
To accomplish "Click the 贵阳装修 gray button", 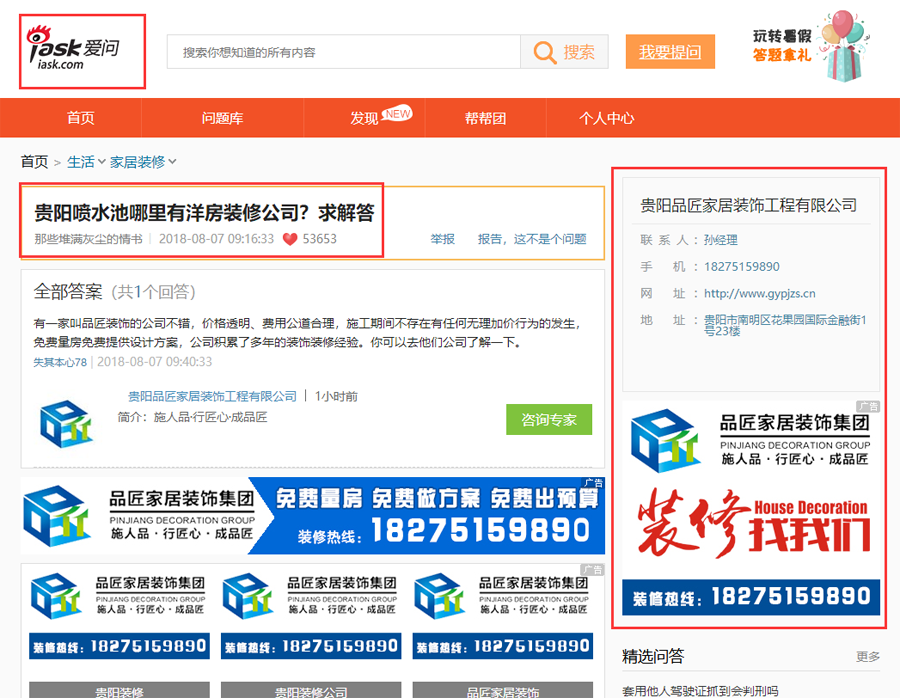I will pos(119,691).
